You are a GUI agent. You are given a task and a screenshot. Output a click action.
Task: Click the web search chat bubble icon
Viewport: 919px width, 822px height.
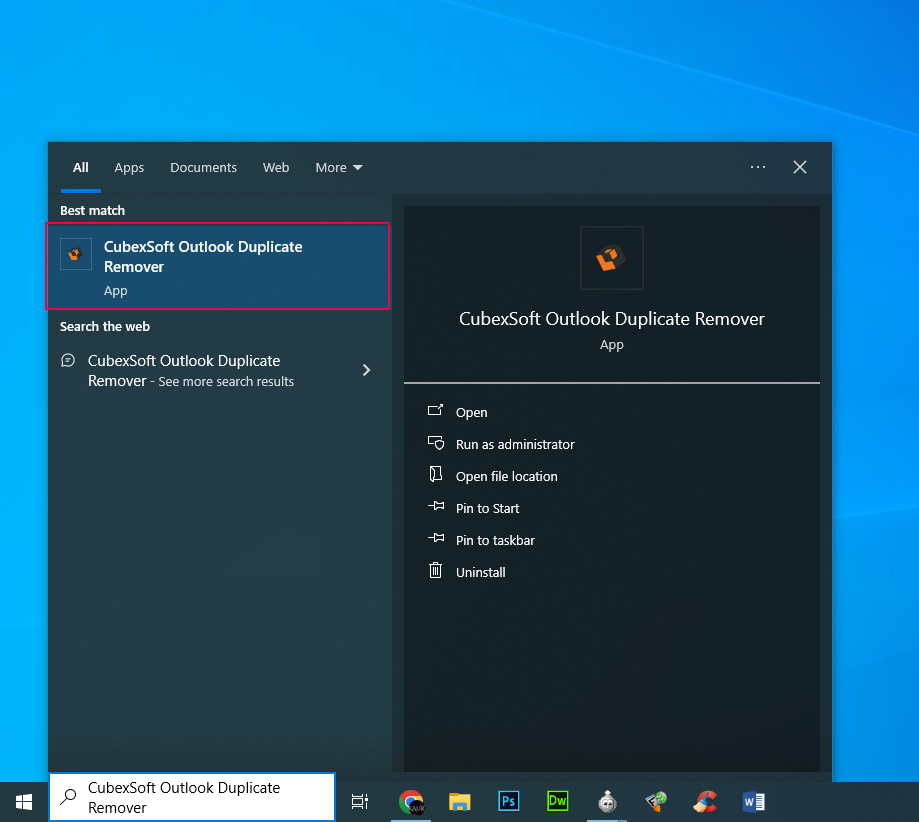(x=68, y=361)
